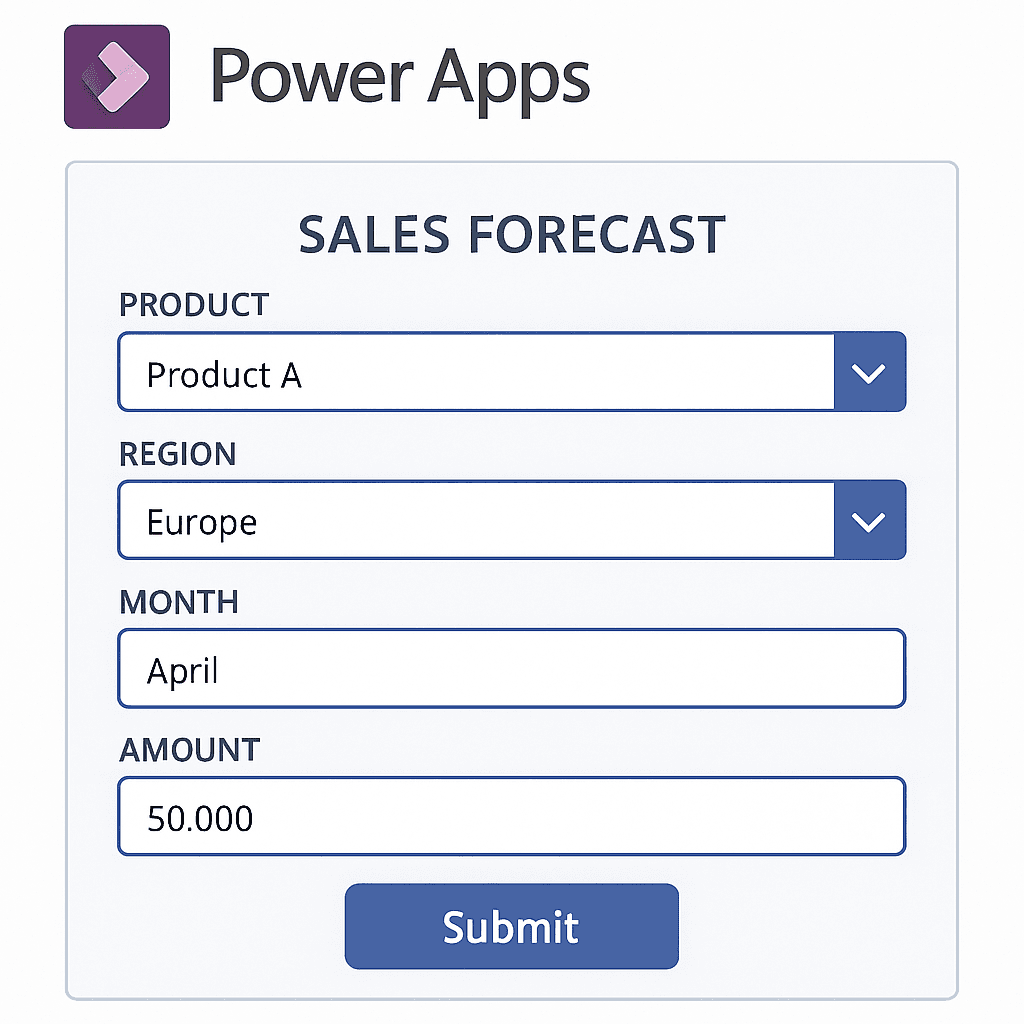Expand the Region dropdown chevron arrow
1024x1024 pixels.
[x=869, y=521]
